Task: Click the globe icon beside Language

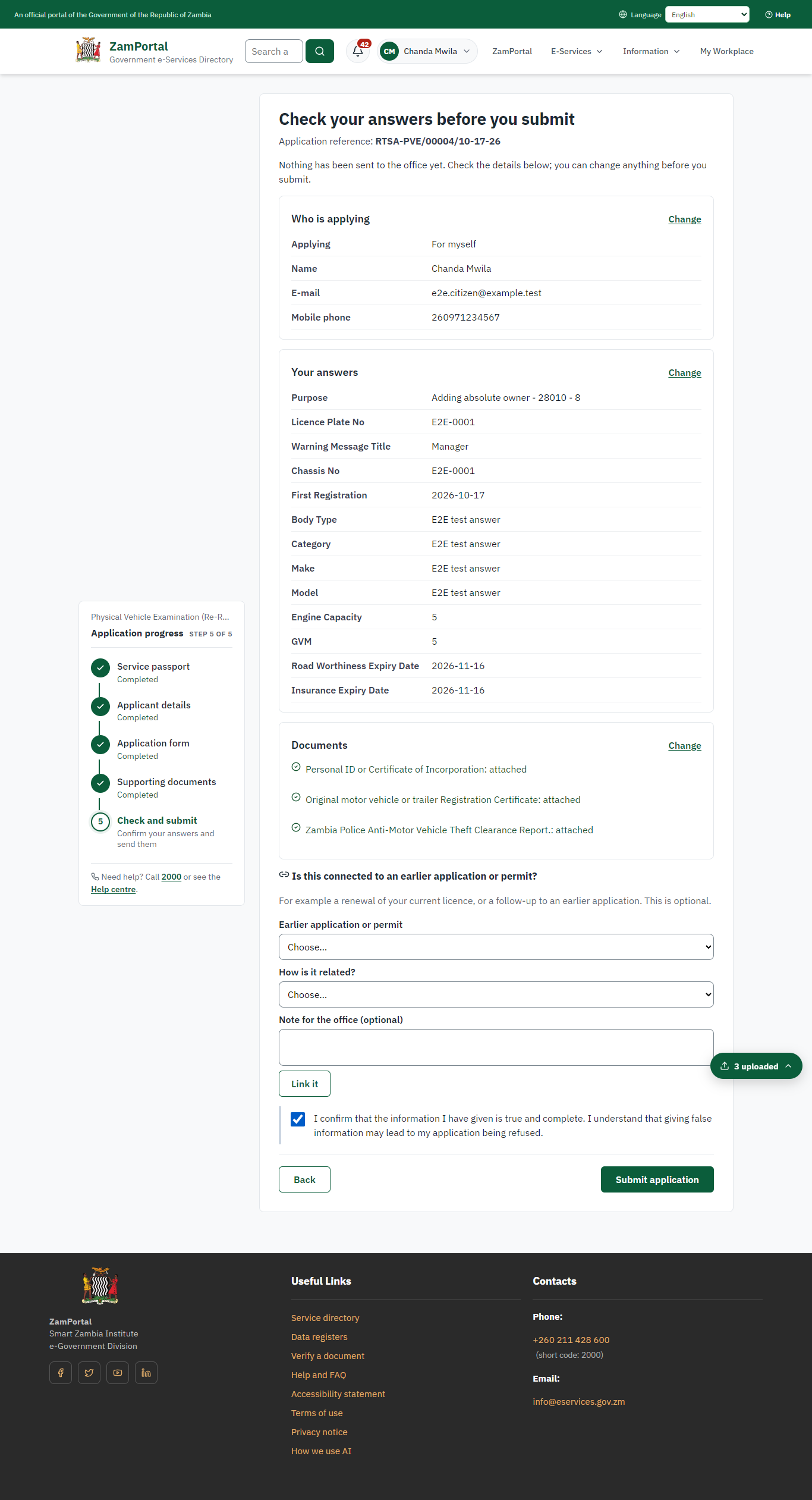Action: point(623,15)
